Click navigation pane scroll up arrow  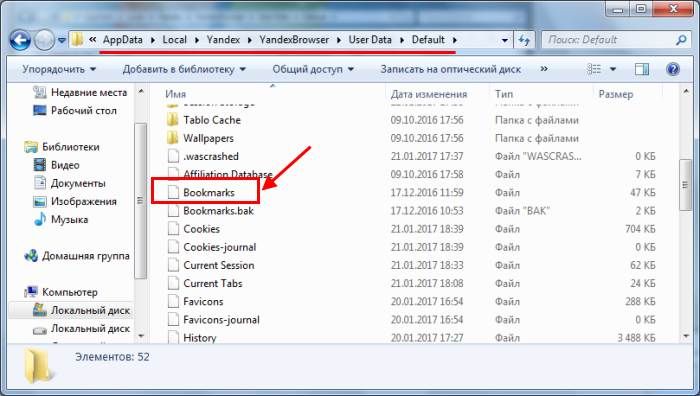tap(141, 92)
